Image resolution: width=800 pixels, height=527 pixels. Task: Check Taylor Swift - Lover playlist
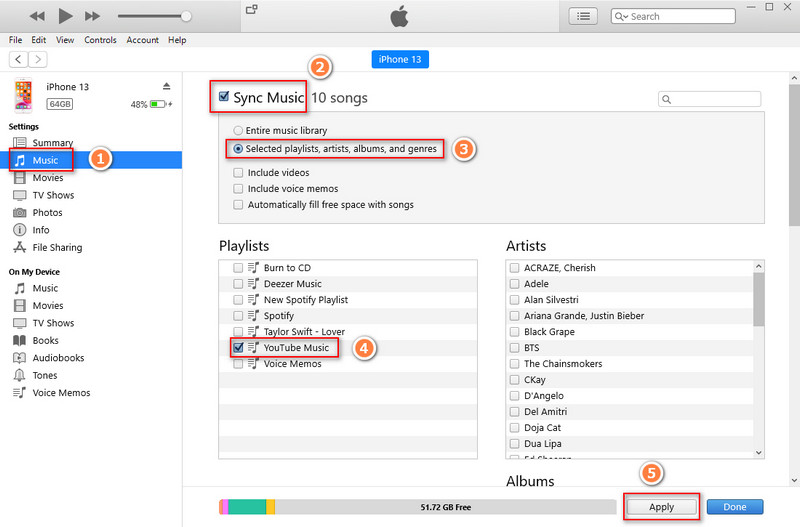click(x=238, y=332)
